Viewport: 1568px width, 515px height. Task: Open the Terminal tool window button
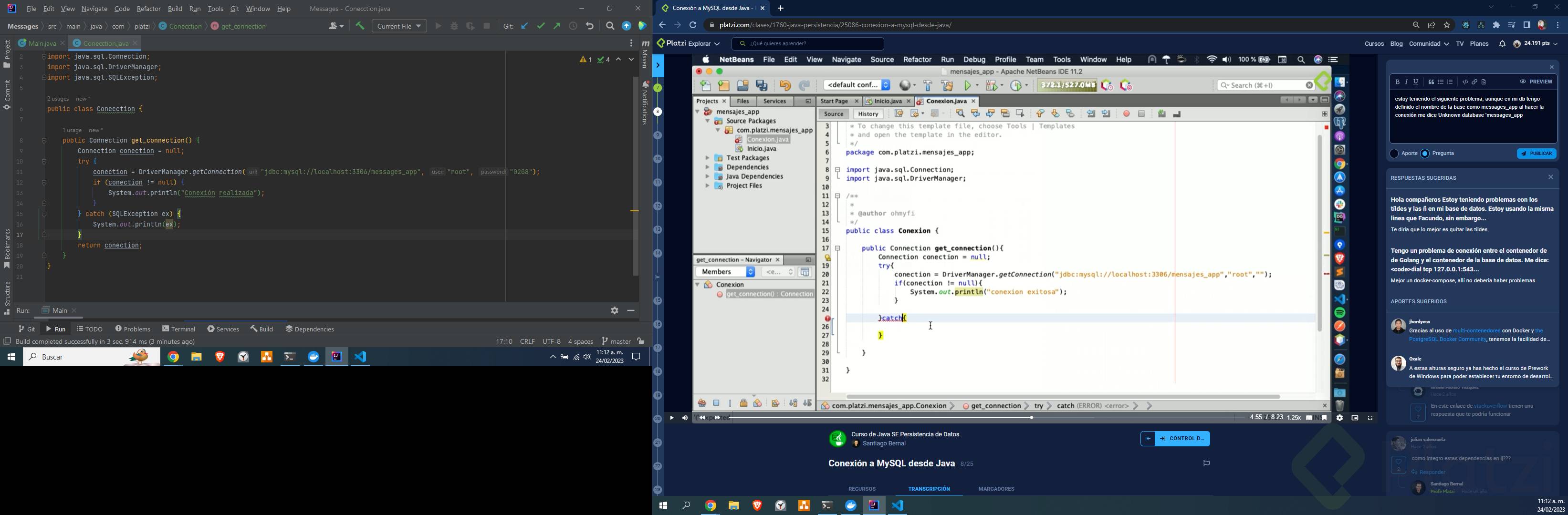[x=179, y=329]
